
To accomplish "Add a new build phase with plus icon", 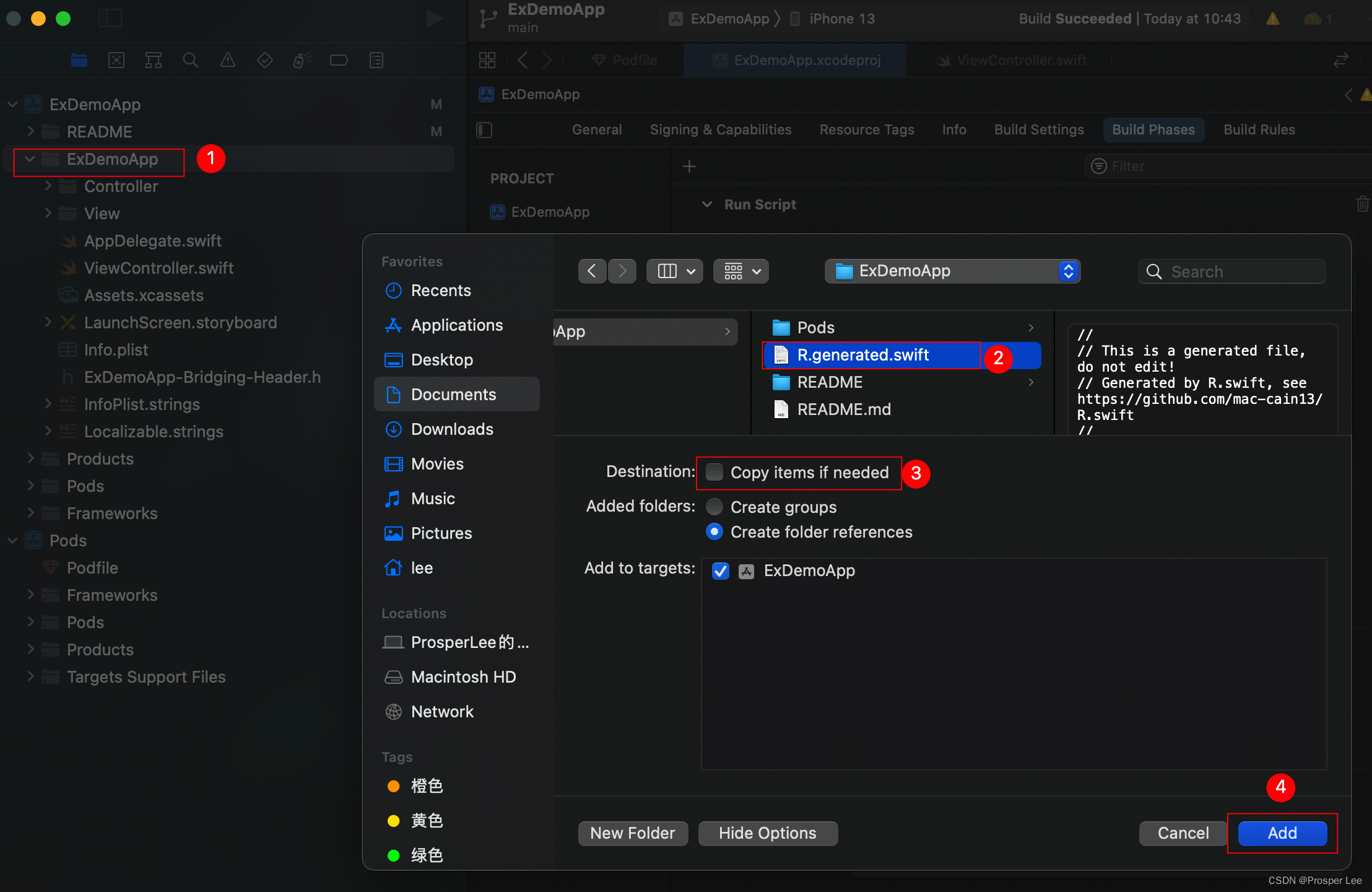I will coord(689,166).
